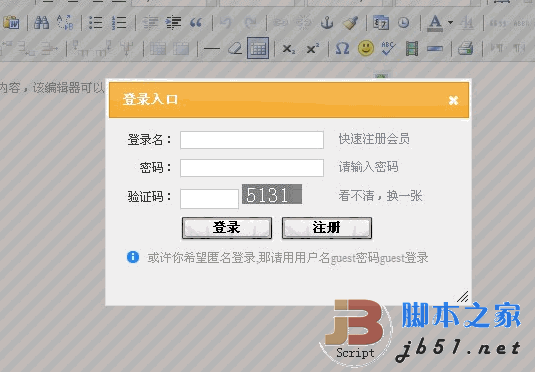Click the eraser clear formatting icon
535x372 pixels.
click(x=235, y=49)
